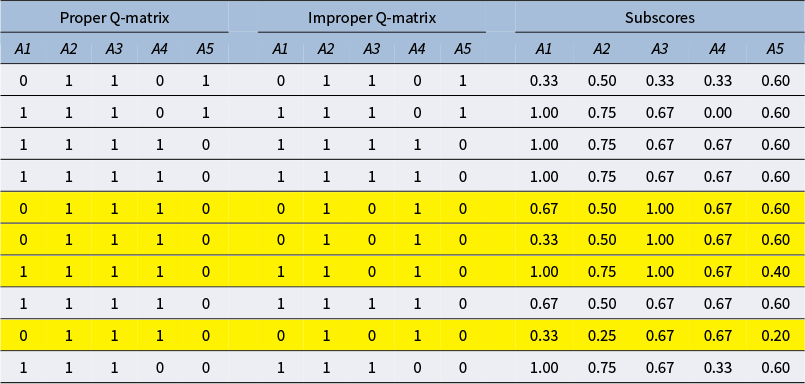Viewport: 805px width, 384px height.
Task: Select A1 header under Improper Q-matrix
Action: (x=280, y=49)
